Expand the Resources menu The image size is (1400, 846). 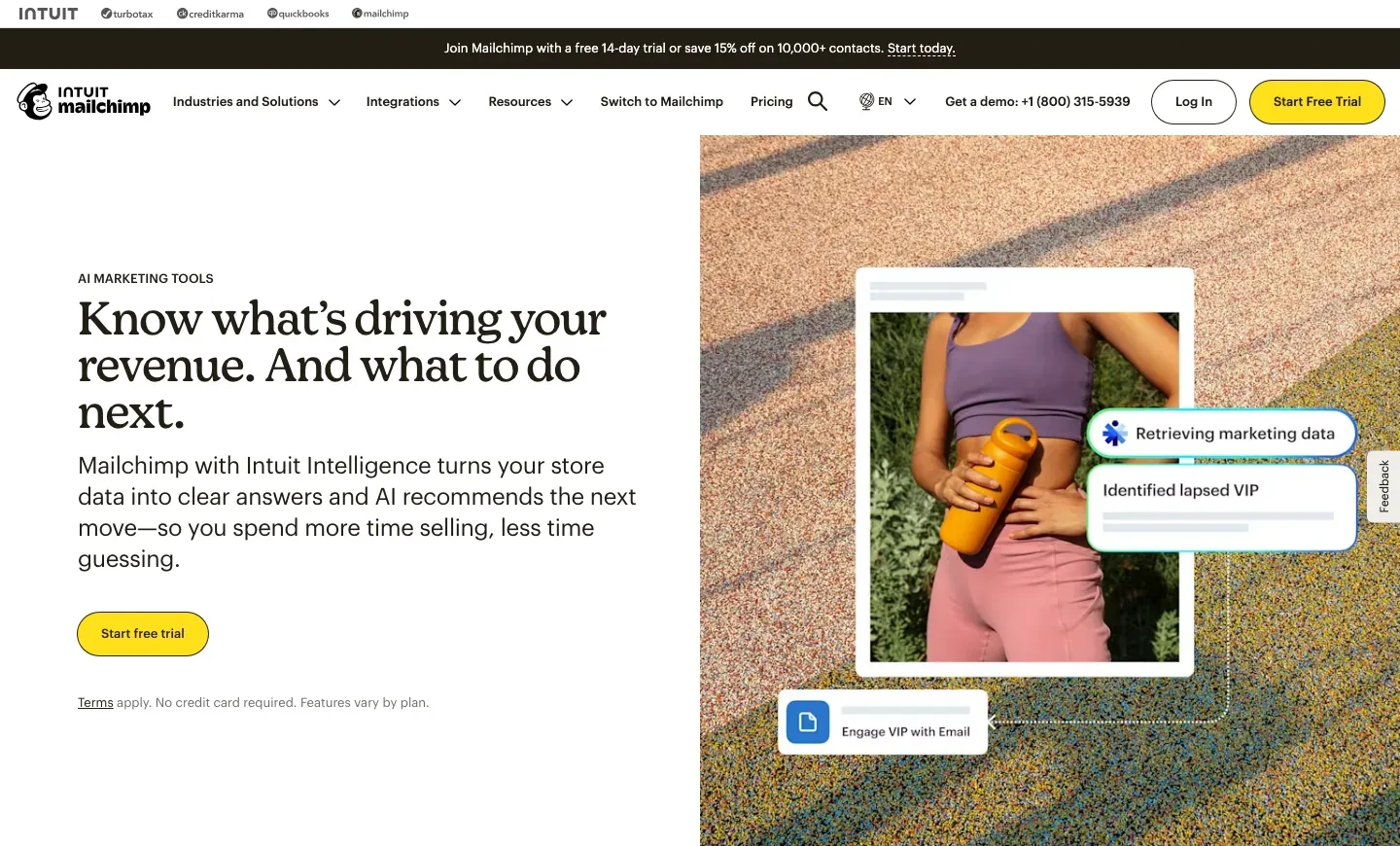tap(531, 102)
